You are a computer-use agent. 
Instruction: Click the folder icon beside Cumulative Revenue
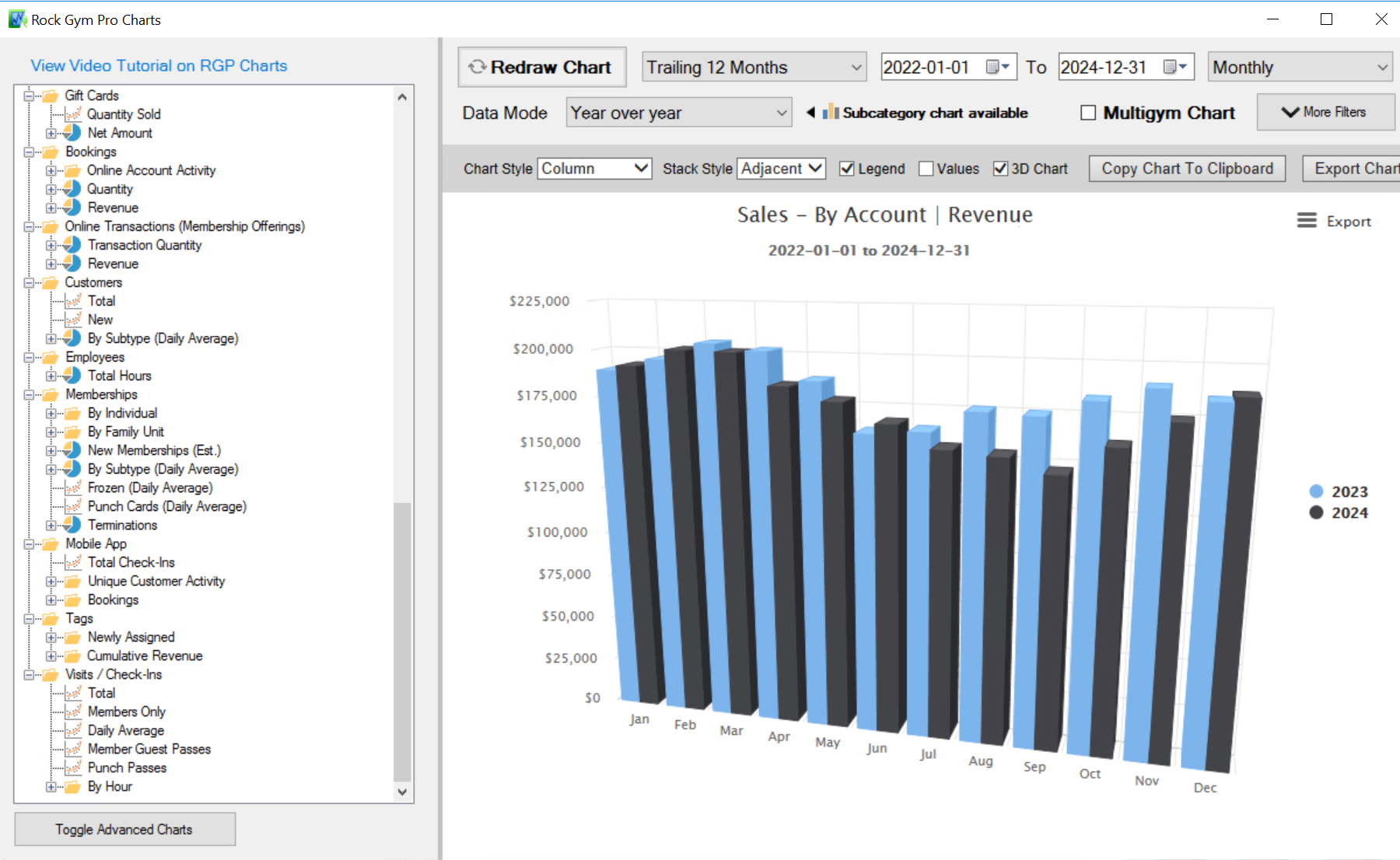tap(72, 656)
